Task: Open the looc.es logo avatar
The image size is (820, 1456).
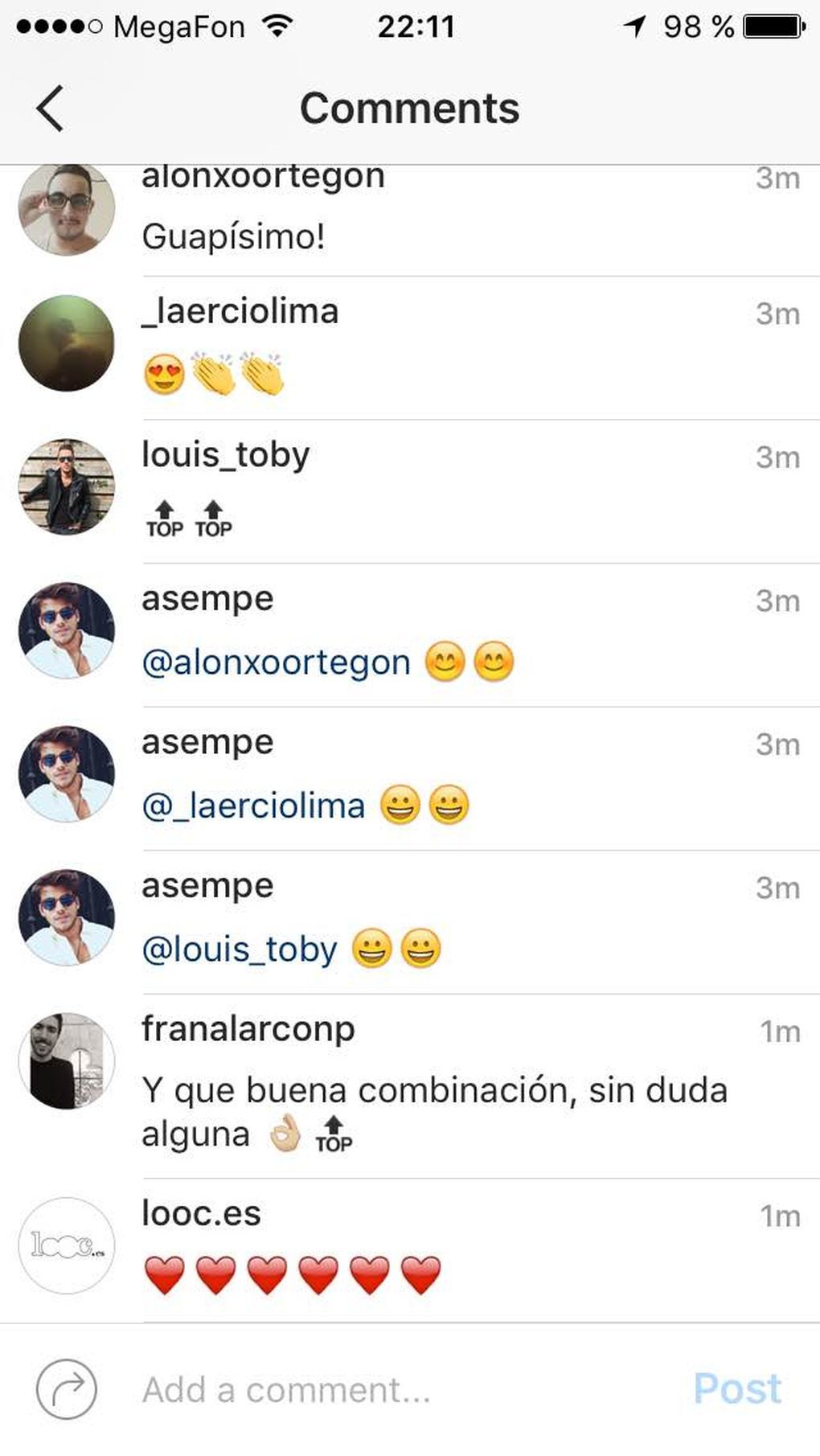Action: point(67,1245)
